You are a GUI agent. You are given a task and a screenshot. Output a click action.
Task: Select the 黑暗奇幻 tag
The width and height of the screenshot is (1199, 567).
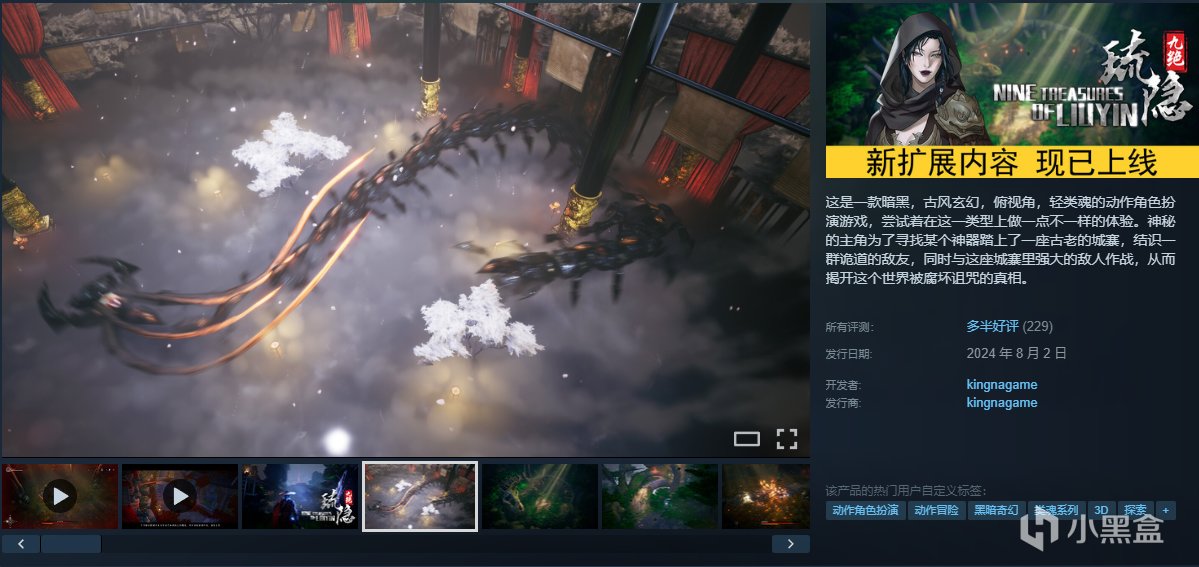coord(996,510)
